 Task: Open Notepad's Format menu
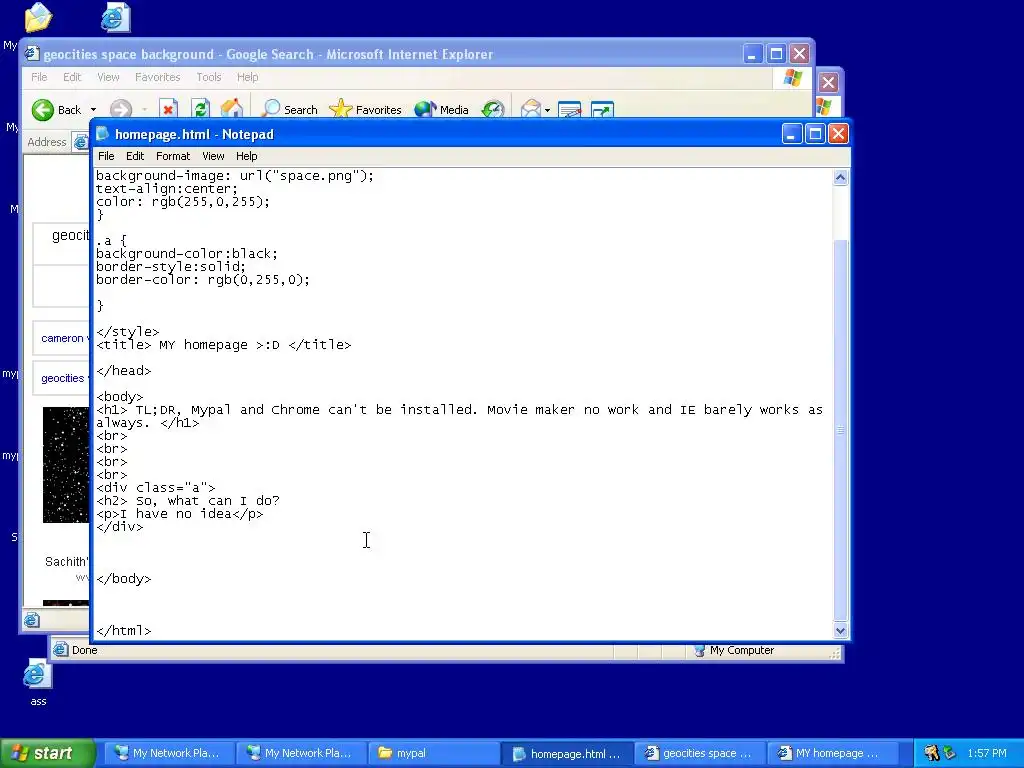point(172,156)
